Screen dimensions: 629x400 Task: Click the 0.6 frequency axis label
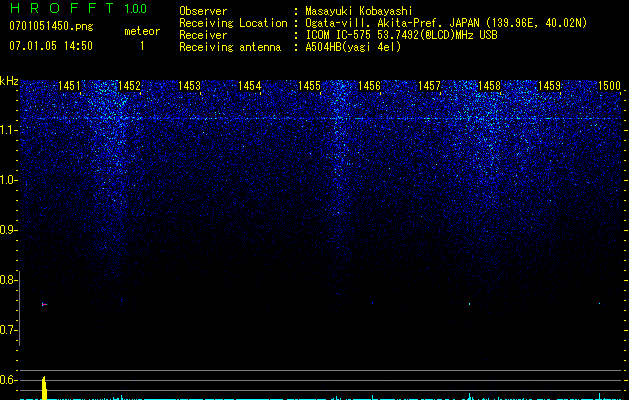coord(7,380)
